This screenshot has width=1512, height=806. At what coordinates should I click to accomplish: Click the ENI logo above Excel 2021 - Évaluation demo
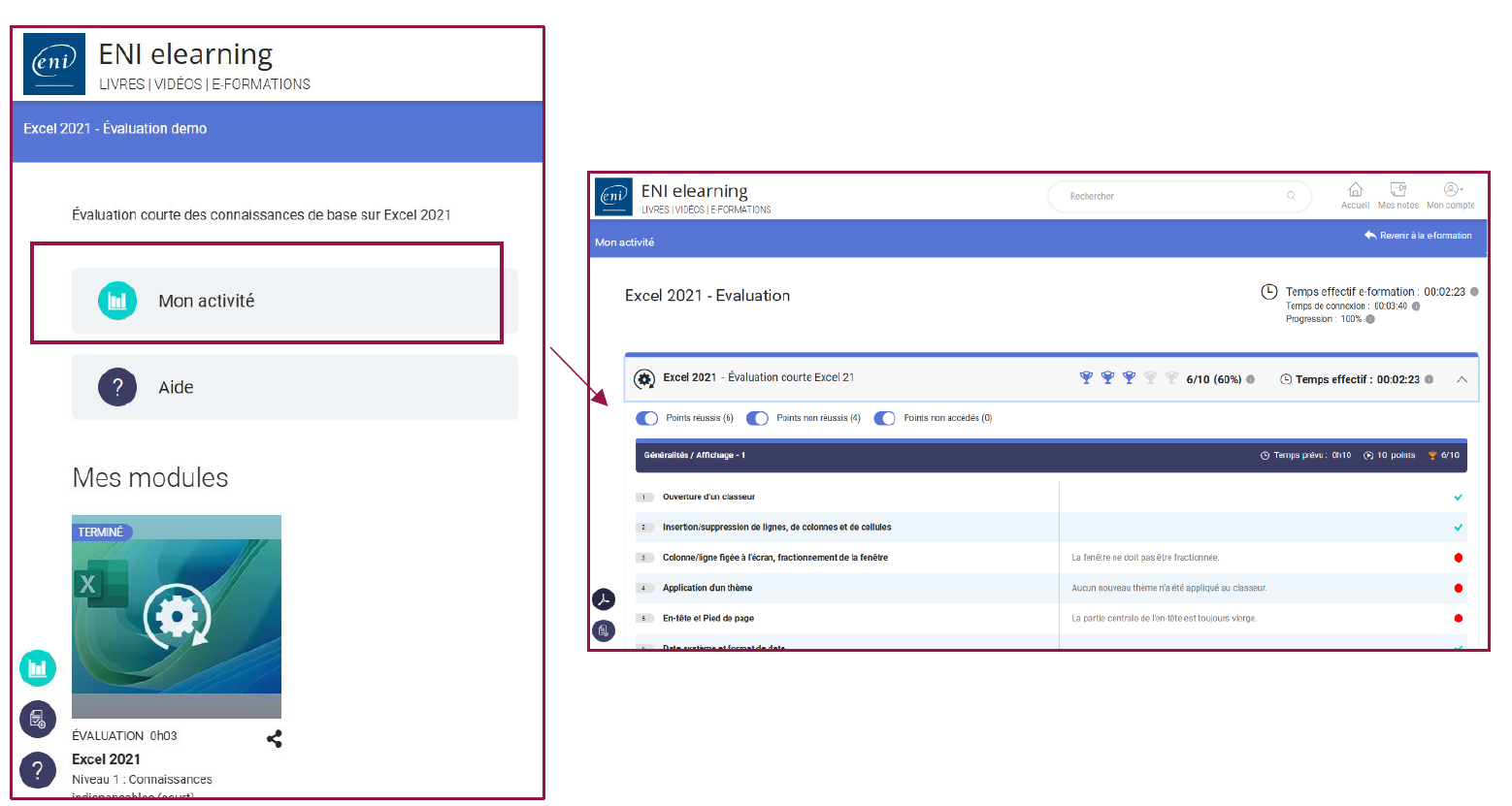[x=54, y=64]
